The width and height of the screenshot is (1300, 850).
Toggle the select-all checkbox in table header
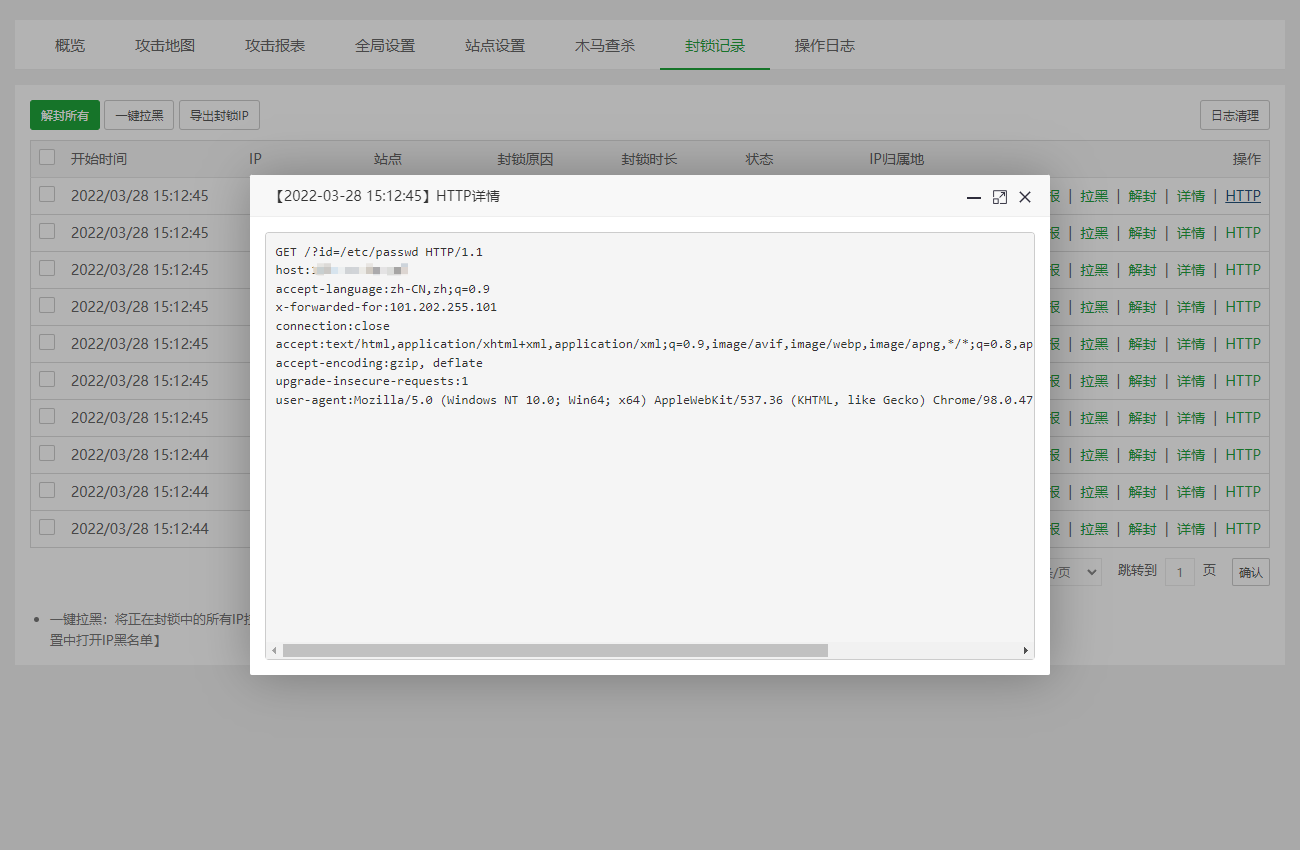(x=47, y=157)
